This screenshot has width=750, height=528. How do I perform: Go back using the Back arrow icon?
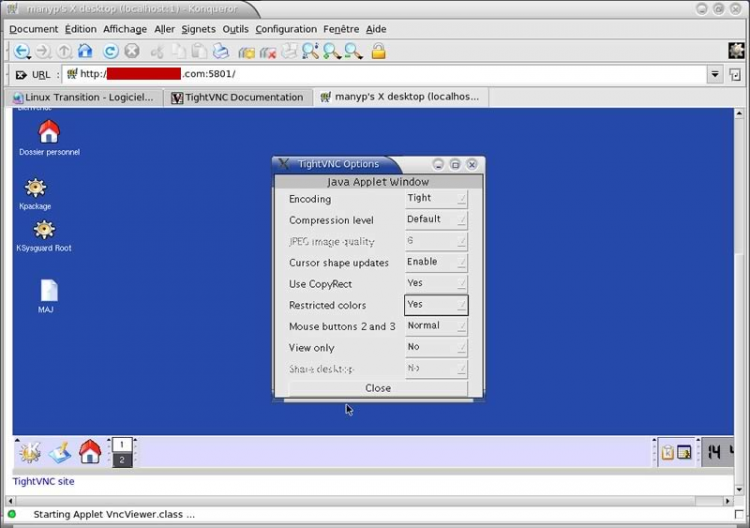tap(22, 51)
